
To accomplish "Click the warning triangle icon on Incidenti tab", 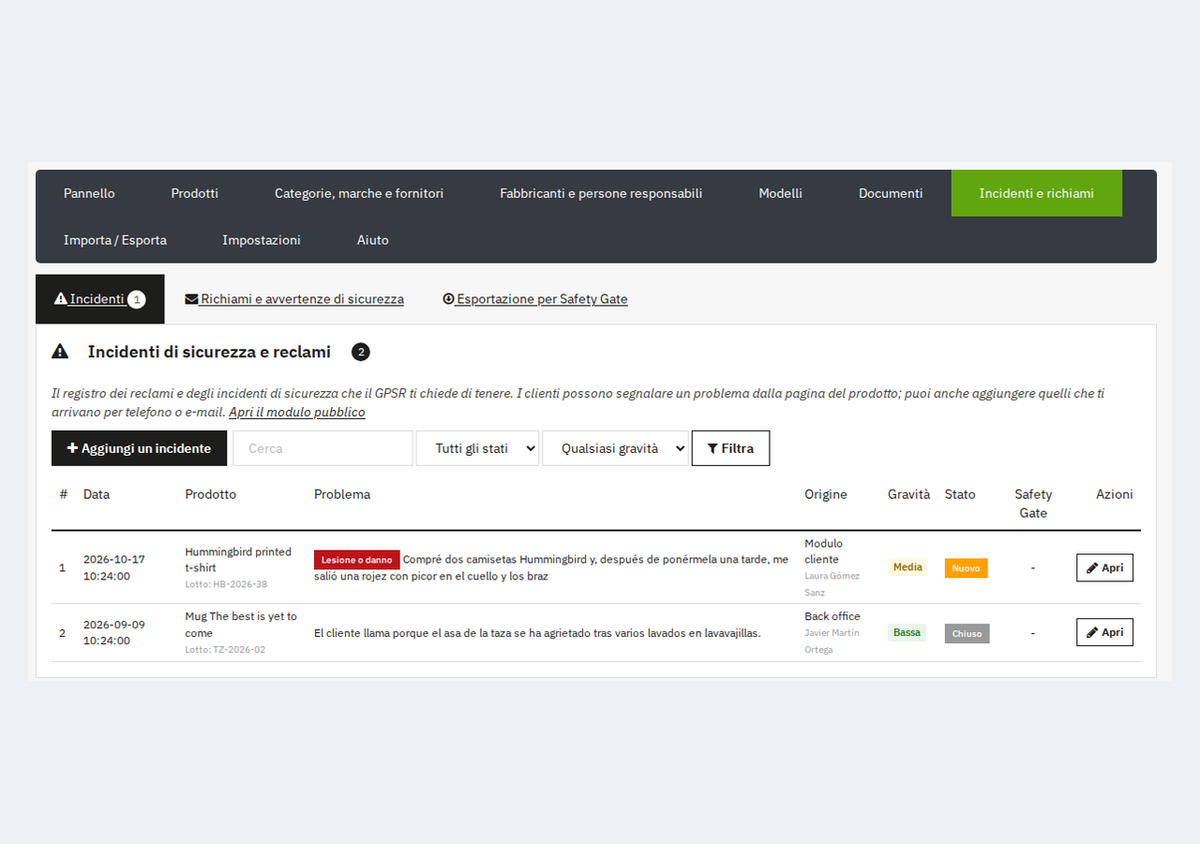I will coord(60,299).
